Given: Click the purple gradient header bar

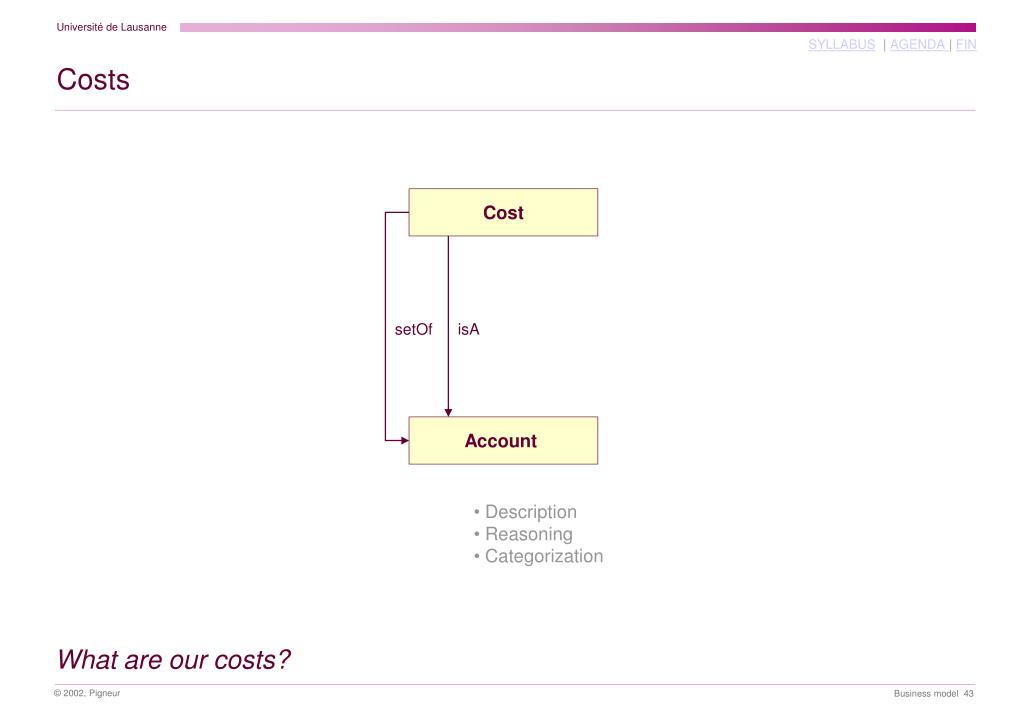Looking at the screenshot, I should pos(577,27).
